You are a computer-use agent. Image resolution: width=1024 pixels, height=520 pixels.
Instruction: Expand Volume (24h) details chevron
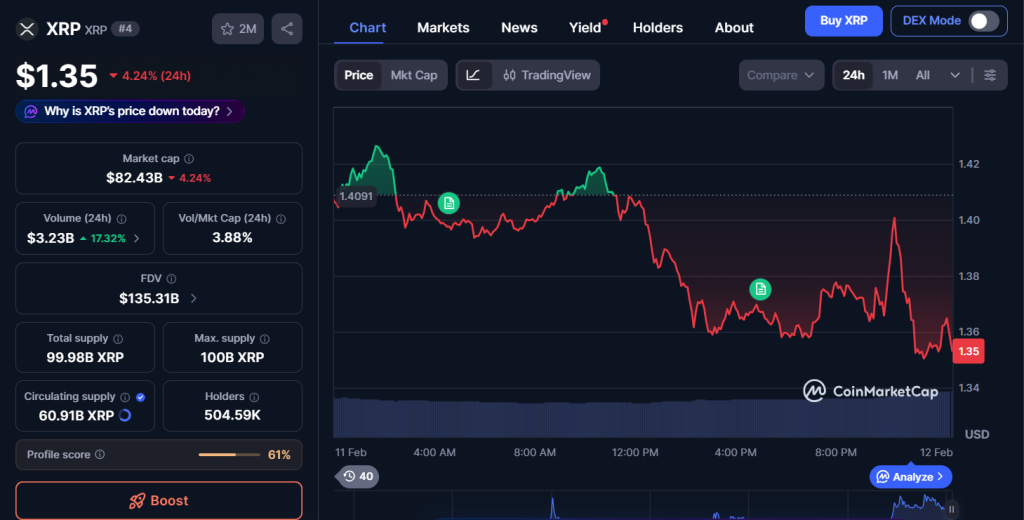coord(137,238)
